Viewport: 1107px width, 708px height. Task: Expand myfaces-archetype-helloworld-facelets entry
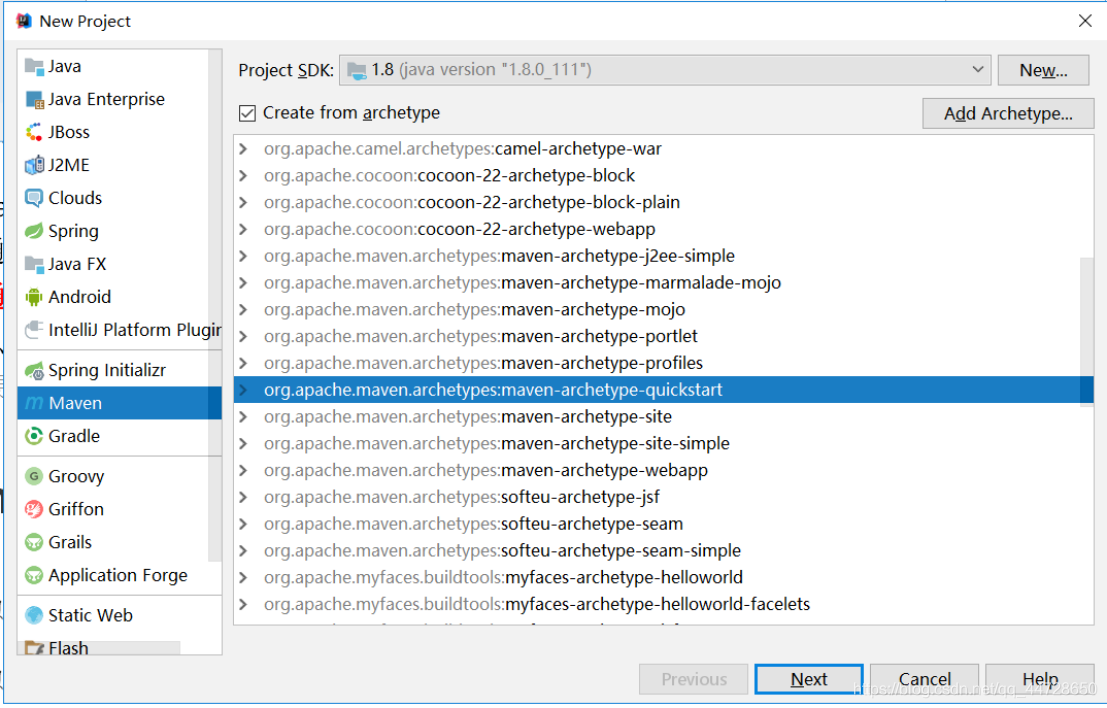[244, 604]
